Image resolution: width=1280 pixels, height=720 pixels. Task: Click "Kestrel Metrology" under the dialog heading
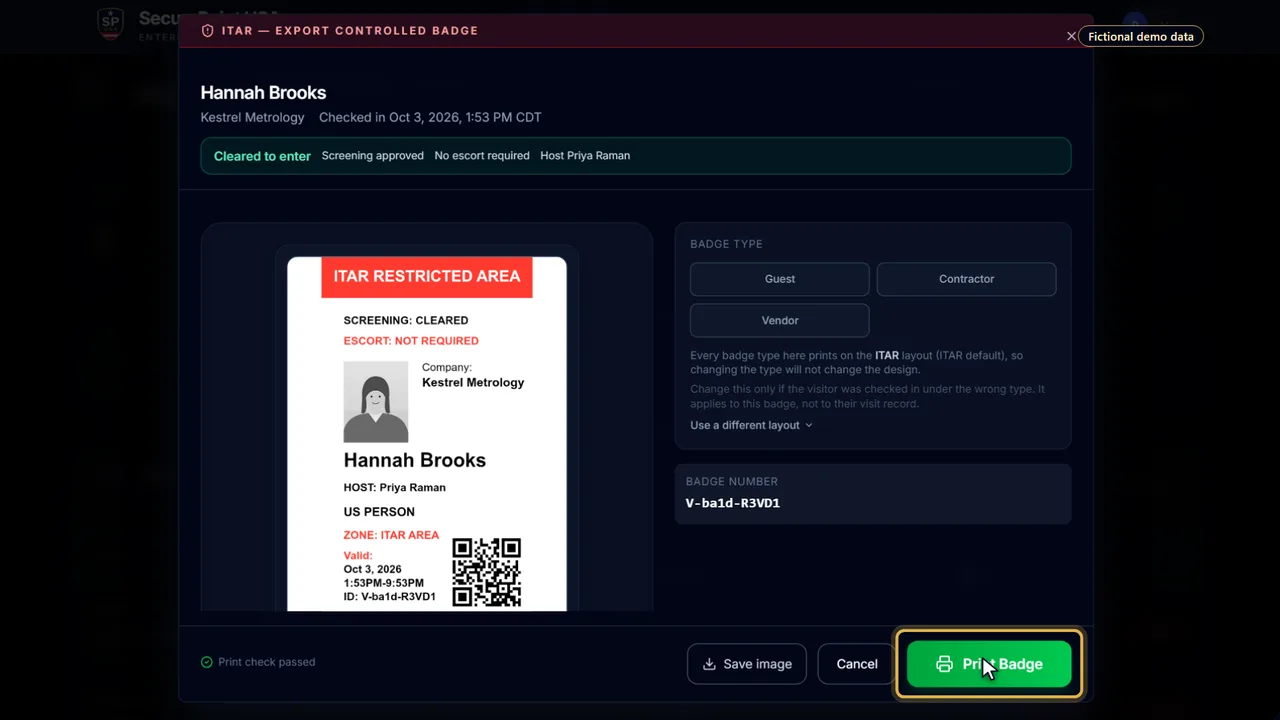[252, 117]
